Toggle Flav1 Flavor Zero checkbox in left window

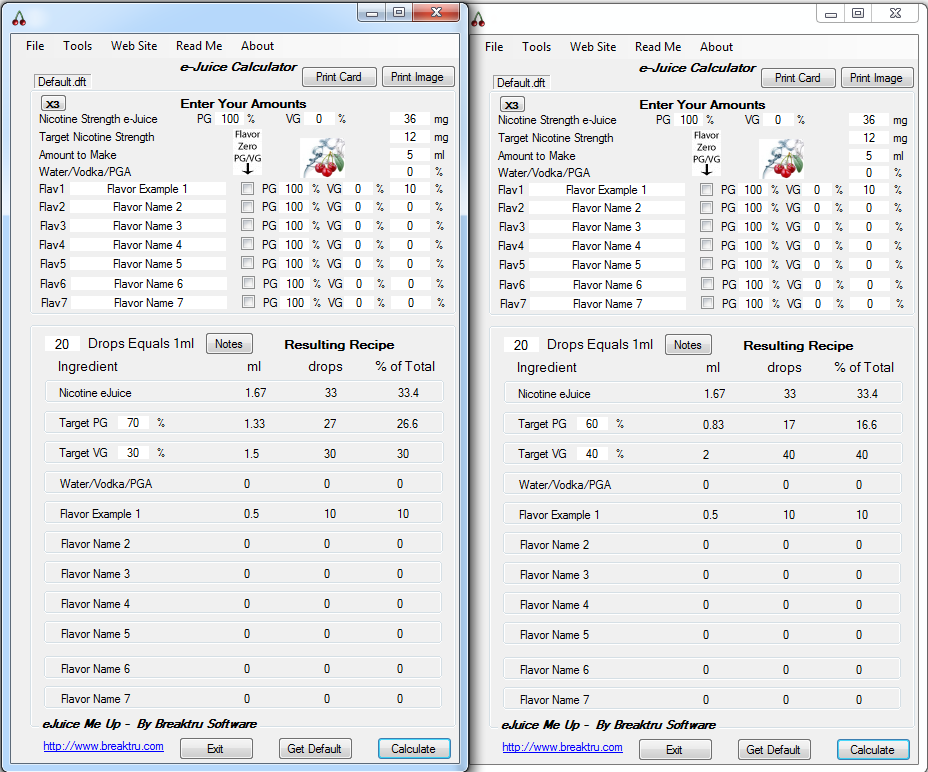(247, 189)
